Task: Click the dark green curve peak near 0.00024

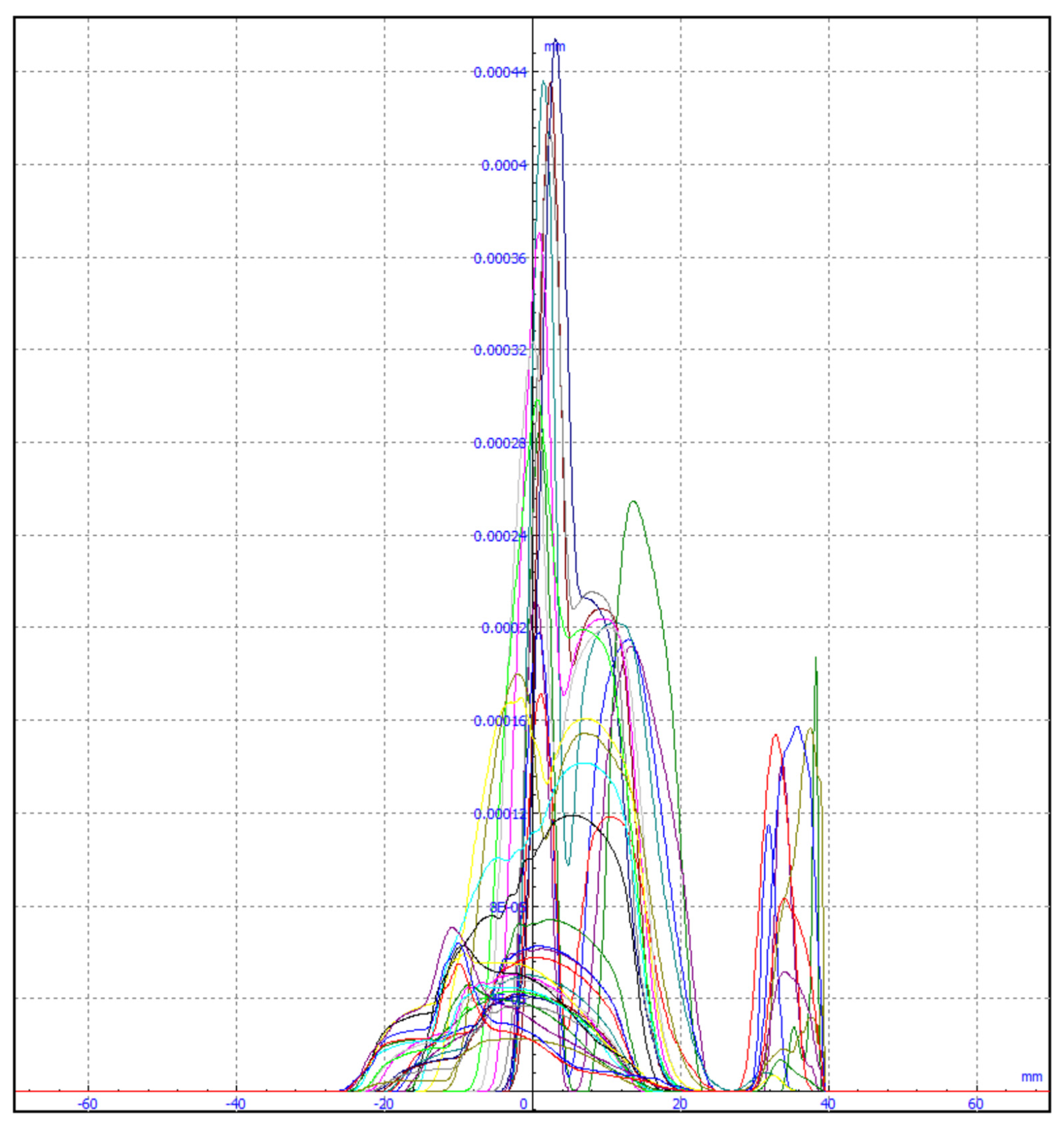Action: click(x=633, y=502)
